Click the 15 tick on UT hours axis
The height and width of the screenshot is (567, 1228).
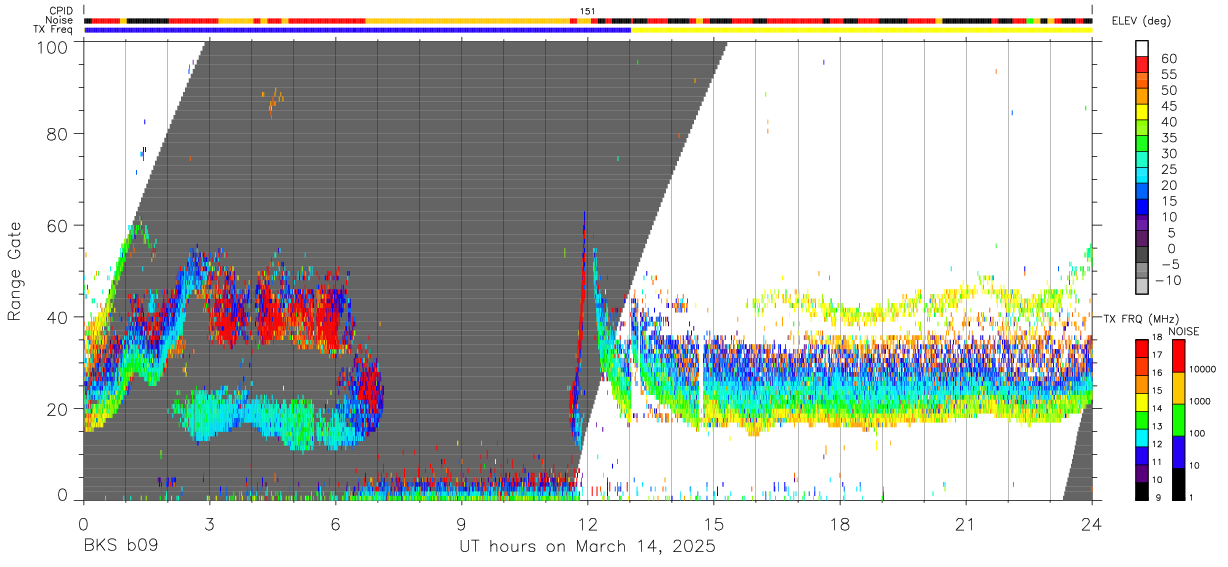(714, 524)
